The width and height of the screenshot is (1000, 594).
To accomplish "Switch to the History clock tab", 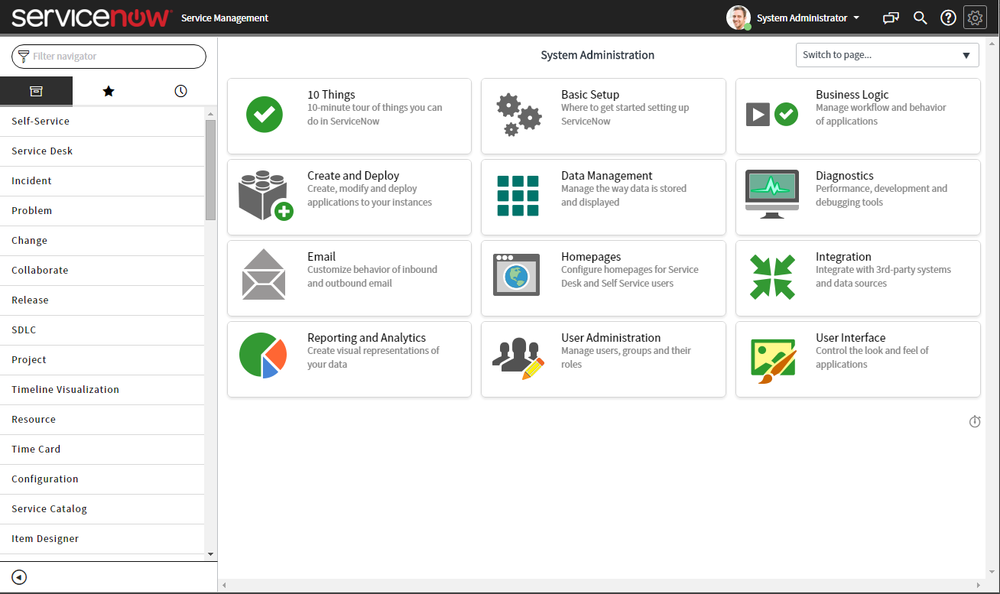I will point(180,90).
